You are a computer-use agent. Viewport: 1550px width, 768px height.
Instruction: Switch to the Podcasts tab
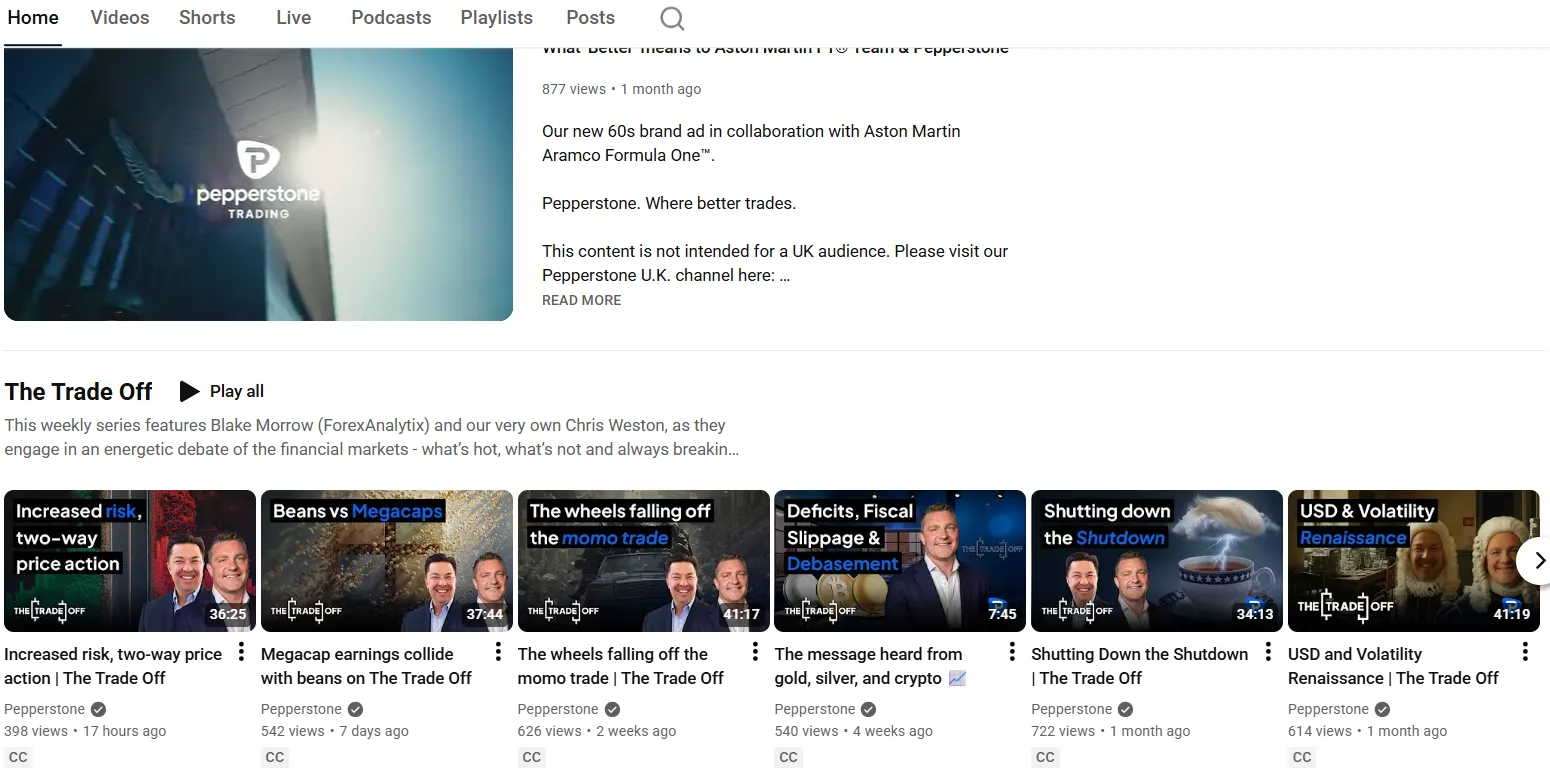391,18
